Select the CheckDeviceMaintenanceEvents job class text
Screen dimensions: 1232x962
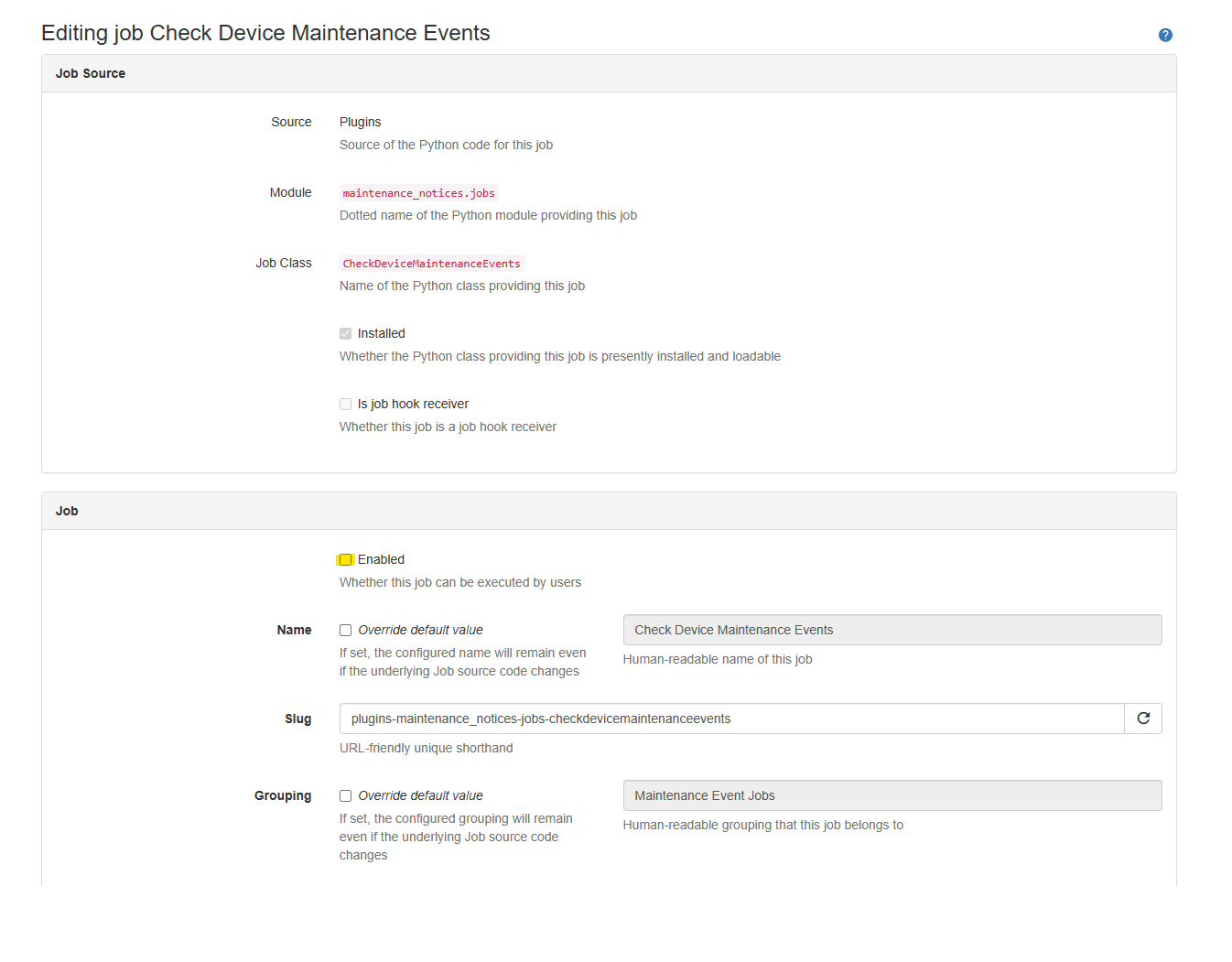point(431,263)
